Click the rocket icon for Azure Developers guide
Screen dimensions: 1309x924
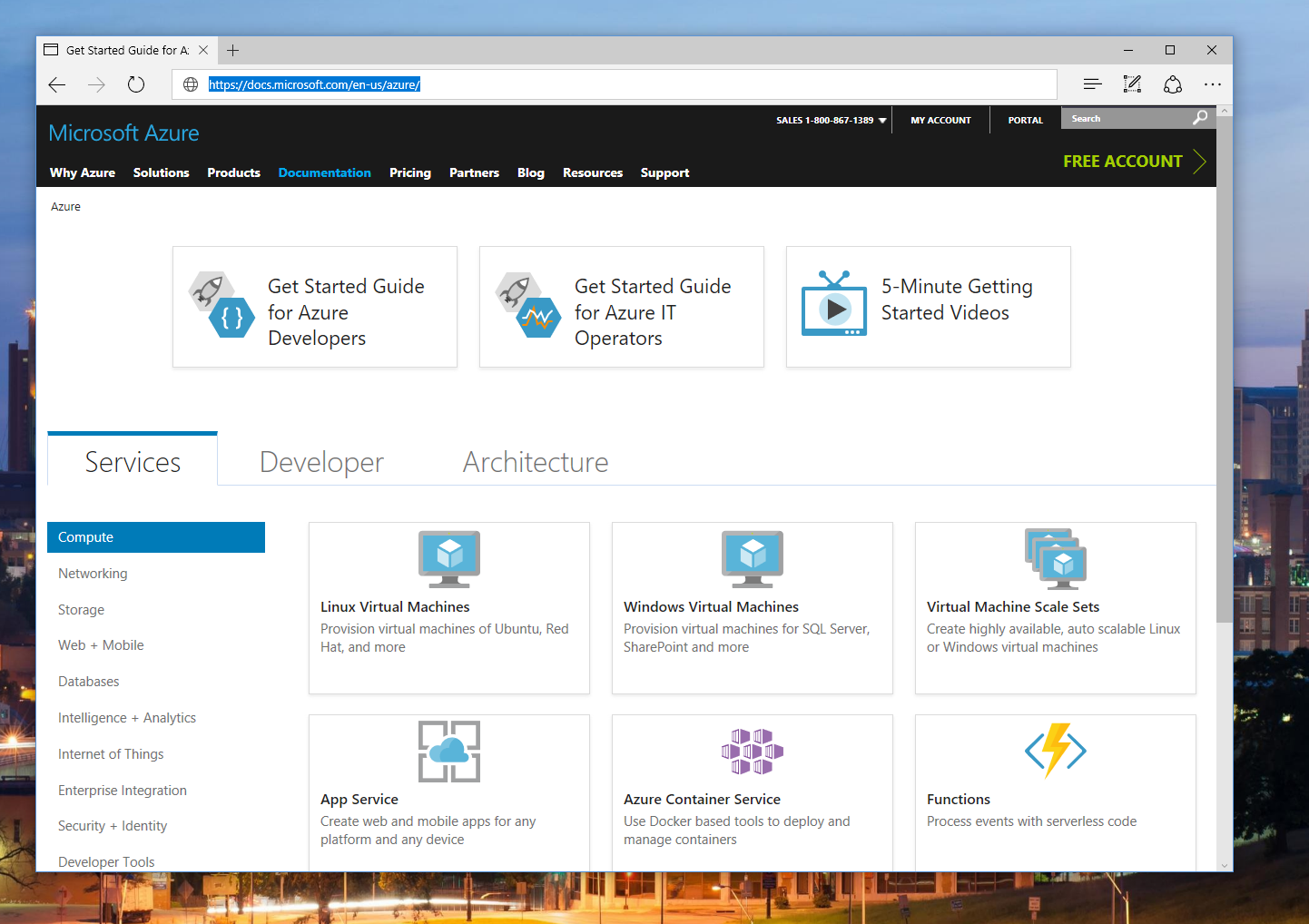[x=221, y=304]
